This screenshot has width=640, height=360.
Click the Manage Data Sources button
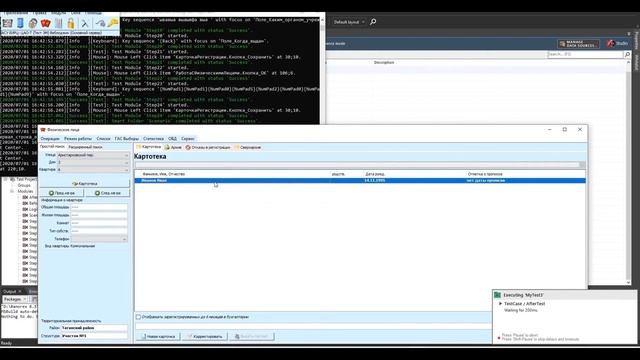578,44
